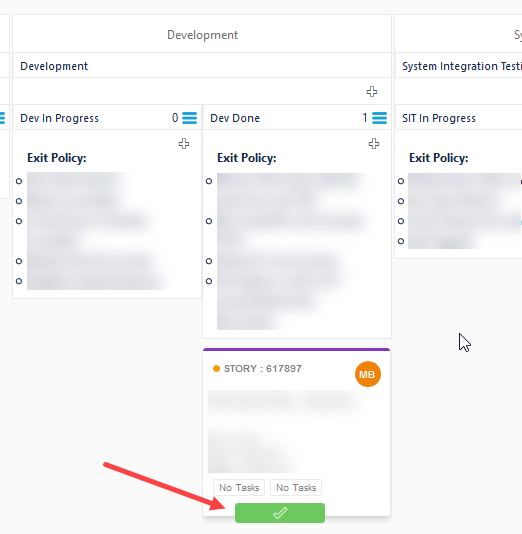Open the Dev In Progress column menu icon
The height and width of the screenshot is (534, 522).
click(189, 118)
